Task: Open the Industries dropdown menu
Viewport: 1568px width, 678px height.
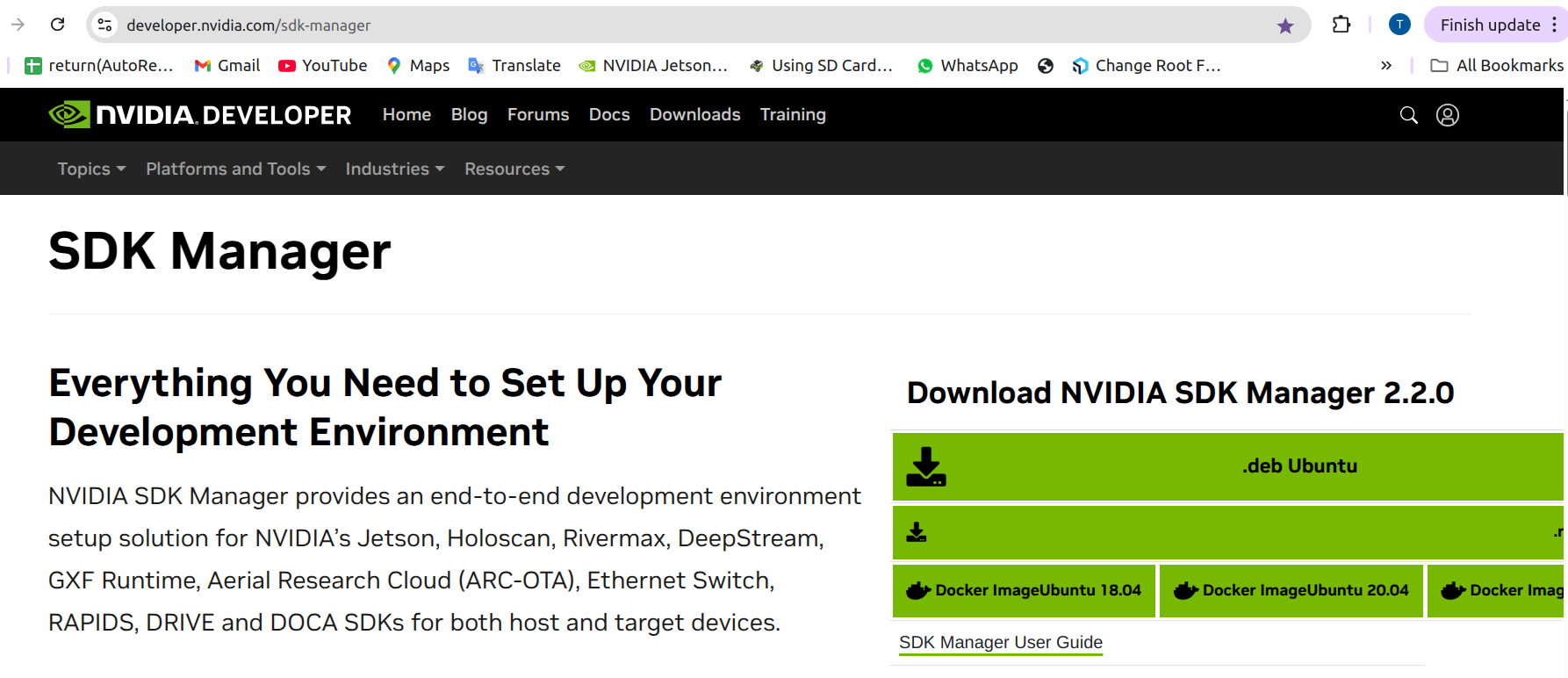Action: click(394, 169)
